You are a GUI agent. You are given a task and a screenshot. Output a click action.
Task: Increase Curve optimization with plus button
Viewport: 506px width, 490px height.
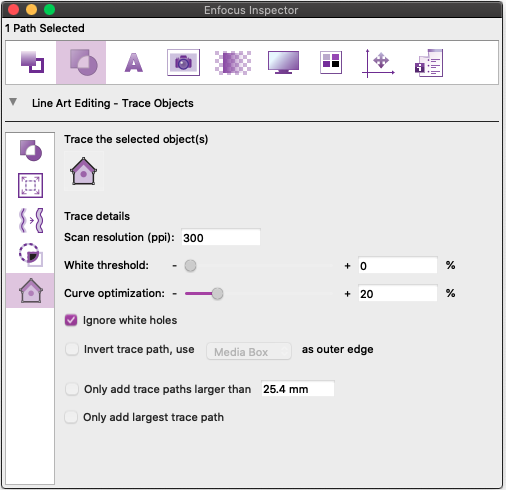(x=347, y=294)
